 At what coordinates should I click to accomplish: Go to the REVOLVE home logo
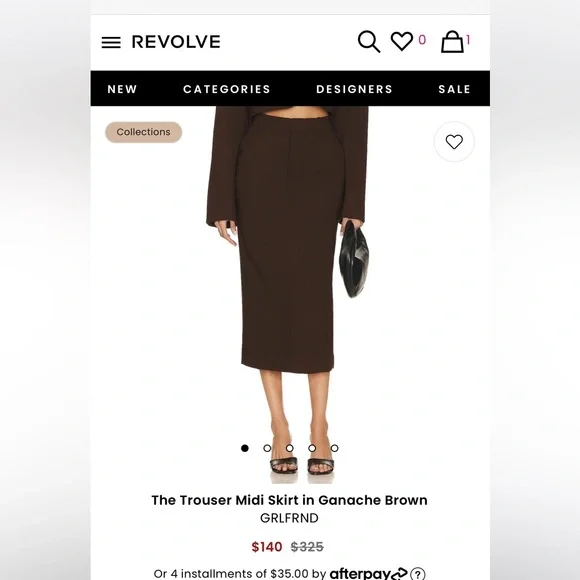(x=176, y=42)
